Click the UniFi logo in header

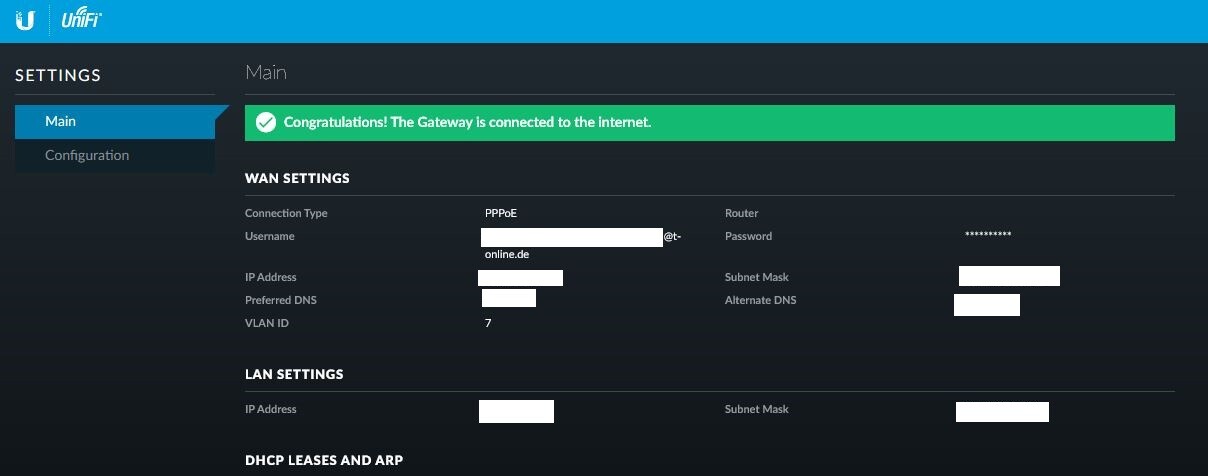81,20
